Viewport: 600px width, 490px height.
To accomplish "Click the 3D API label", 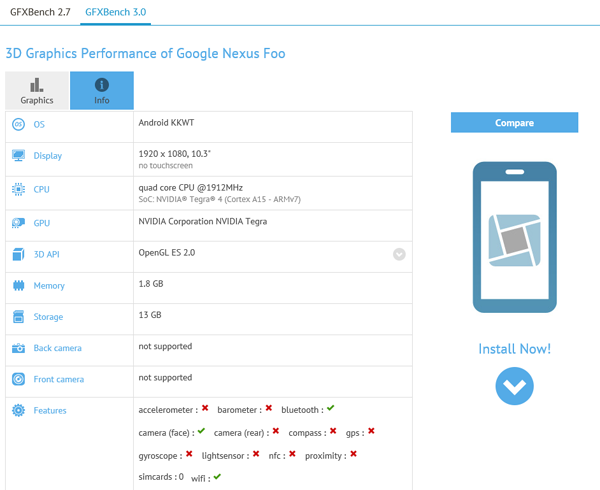I will 47,254.
